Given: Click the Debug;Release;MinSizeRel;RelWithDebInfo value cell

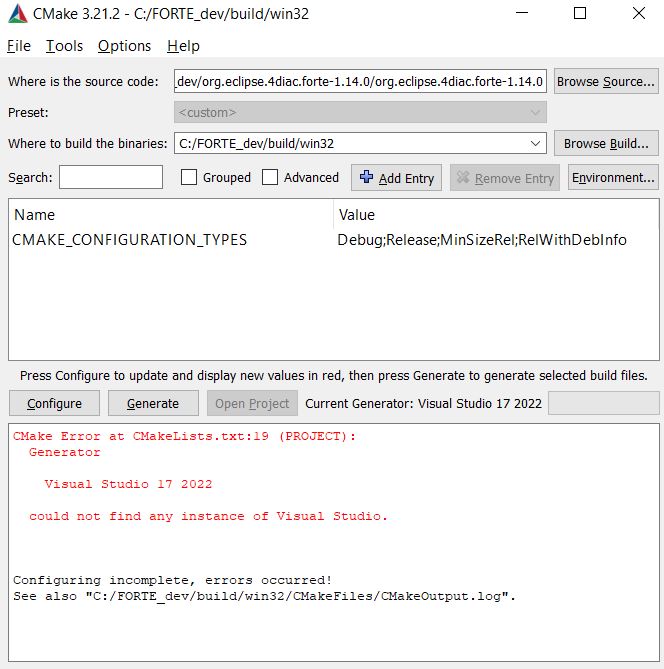Looking at the screenshot, I should (482, 240).
